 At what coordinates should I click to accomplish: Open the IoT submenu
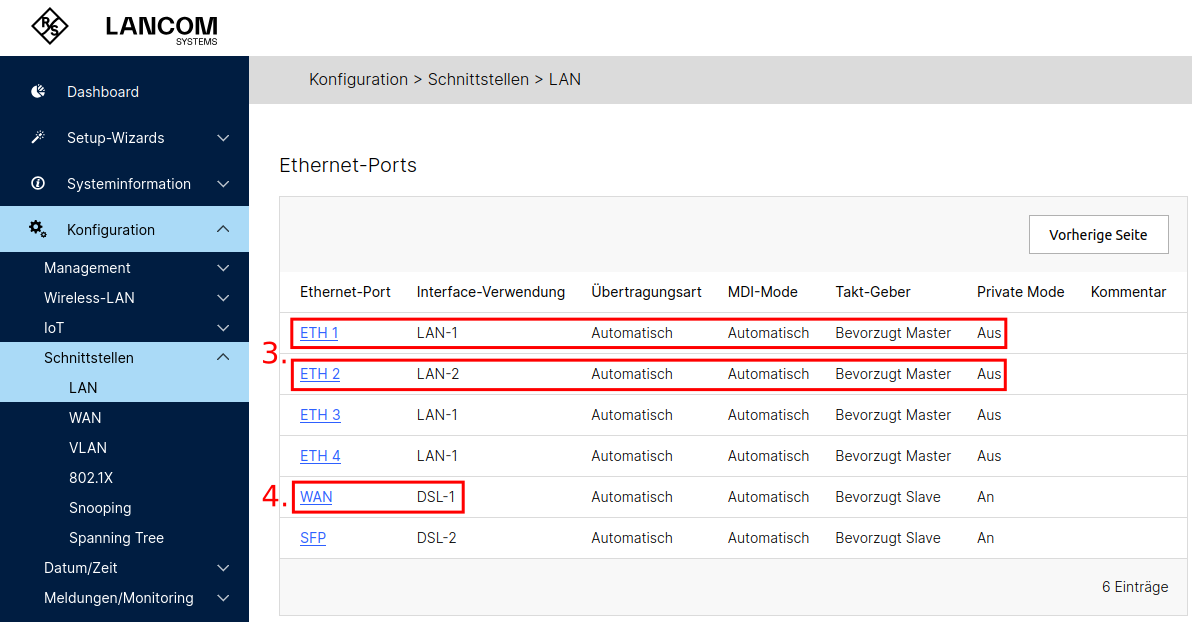[x=54, y=328]
